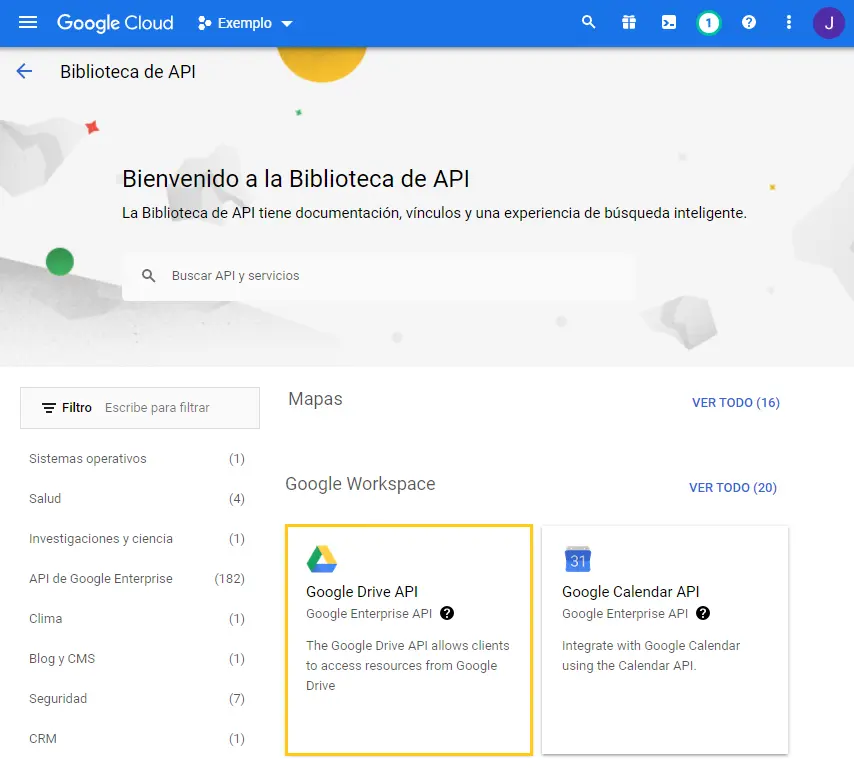Click VER TODO (16) for Mapas

pos(736,403)
